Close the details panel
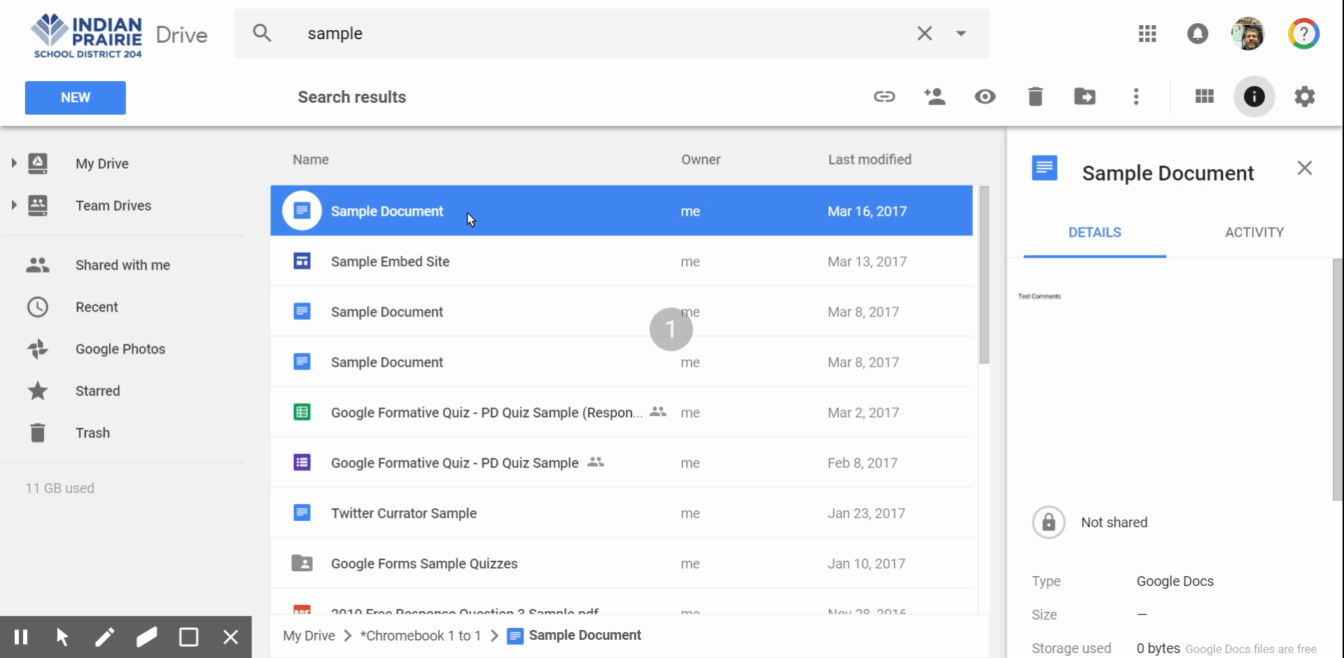 pyautogui.click(x=1304, y=168)
